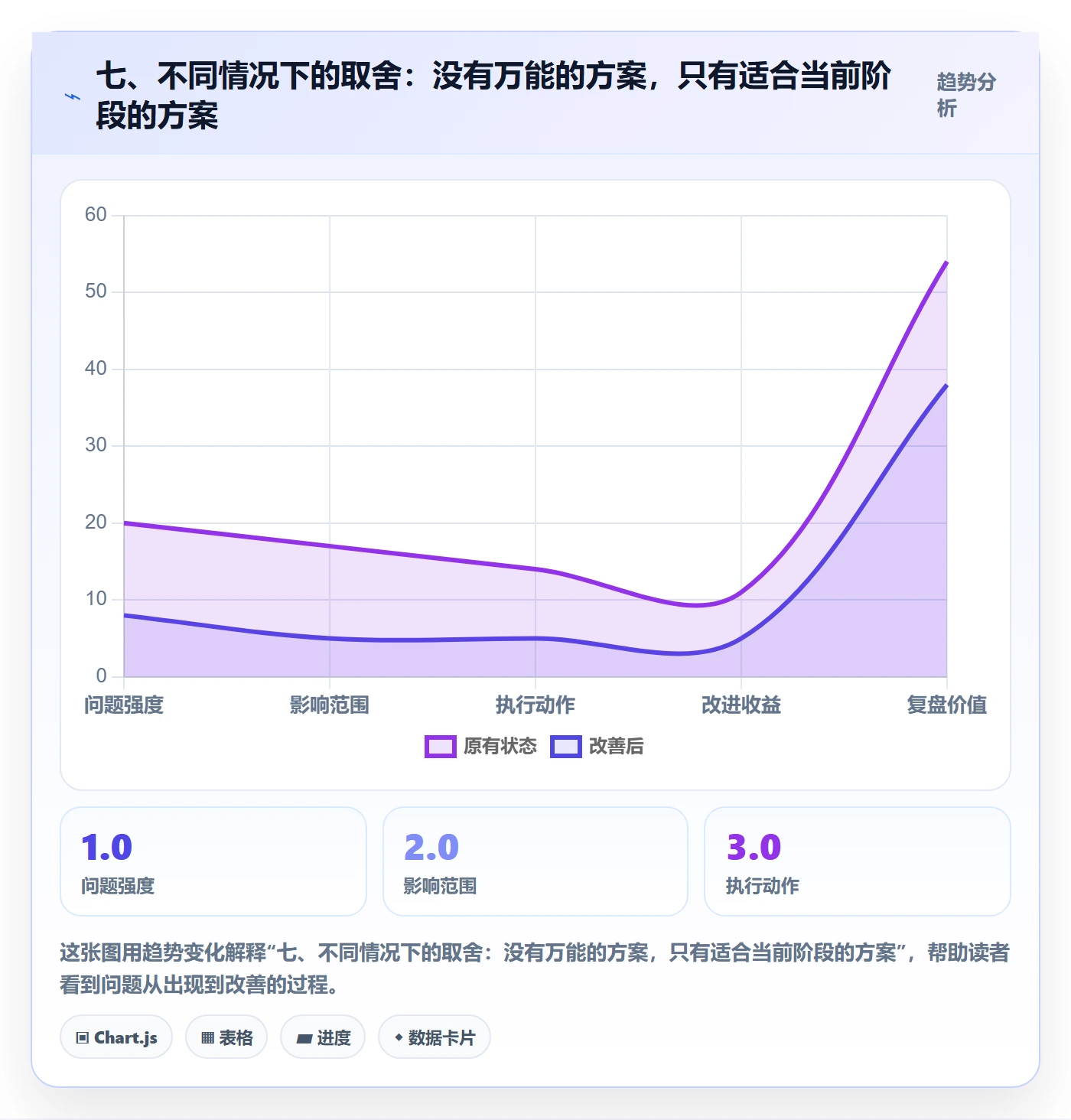The image size is (1071, 1120).
Task: Click the y-axis tick value 20
Action: (x=96, y=523)
